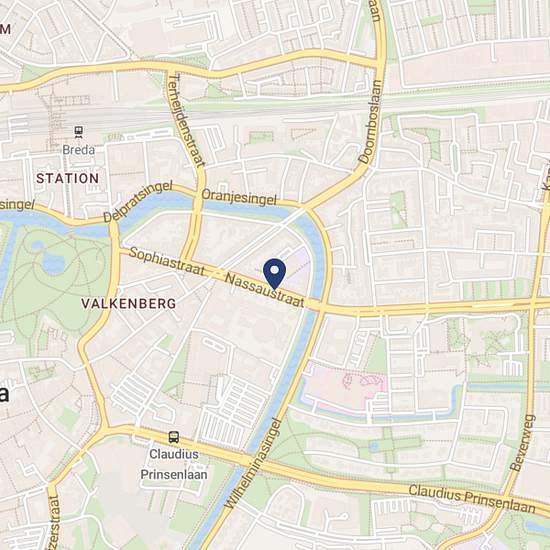Click the Claudius Prinsenlaan bus stop name

(x=174, y=464)
